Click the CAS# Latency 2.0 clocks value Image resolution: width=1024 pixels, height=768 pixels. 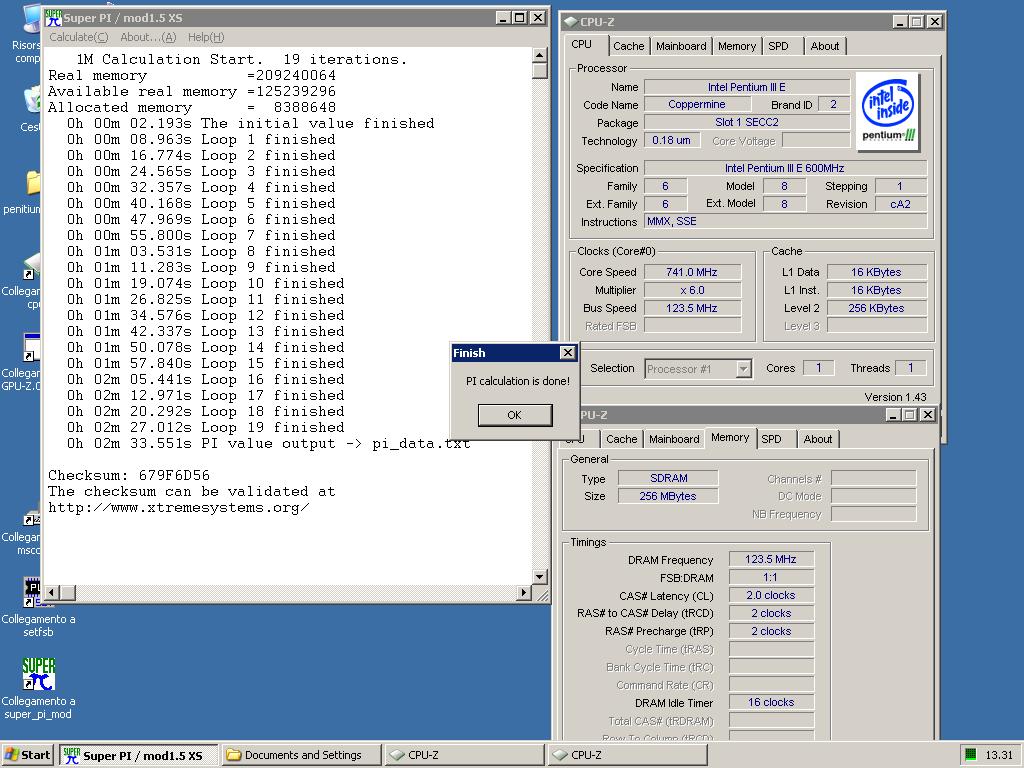[x=771, y=596]
